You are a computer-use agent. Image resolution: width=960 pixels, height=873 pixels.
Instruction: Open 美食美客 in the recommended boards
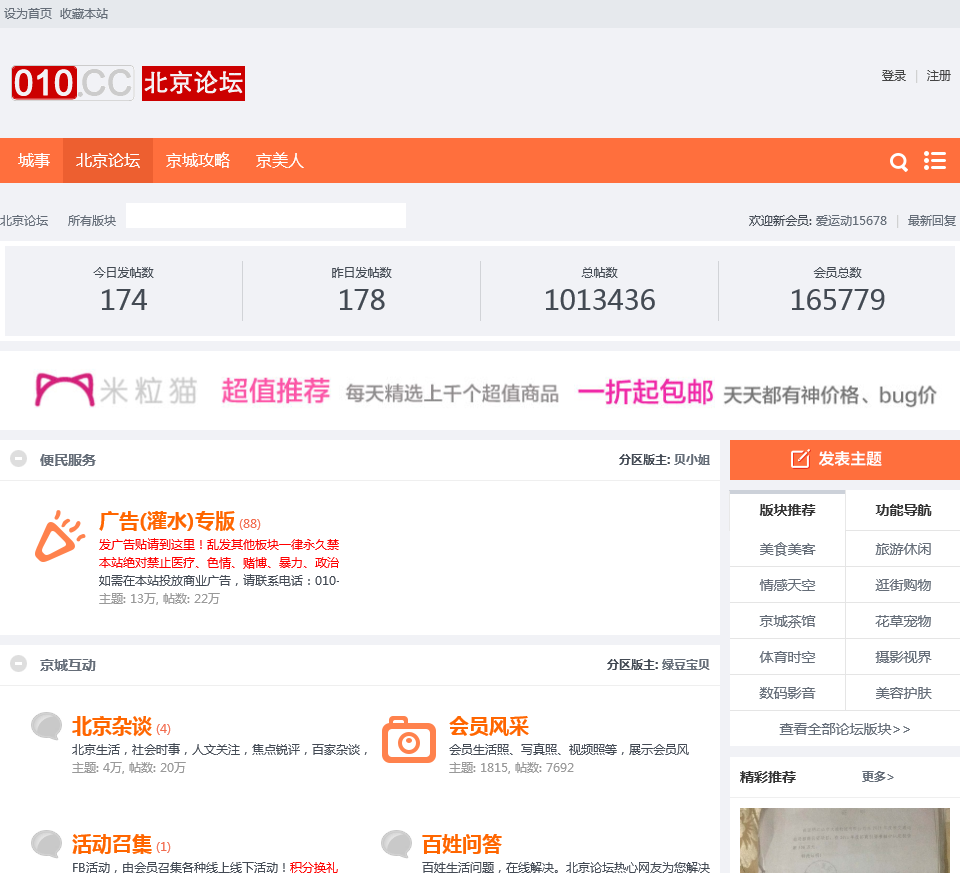pyautogui.click(x=787, y=549)
